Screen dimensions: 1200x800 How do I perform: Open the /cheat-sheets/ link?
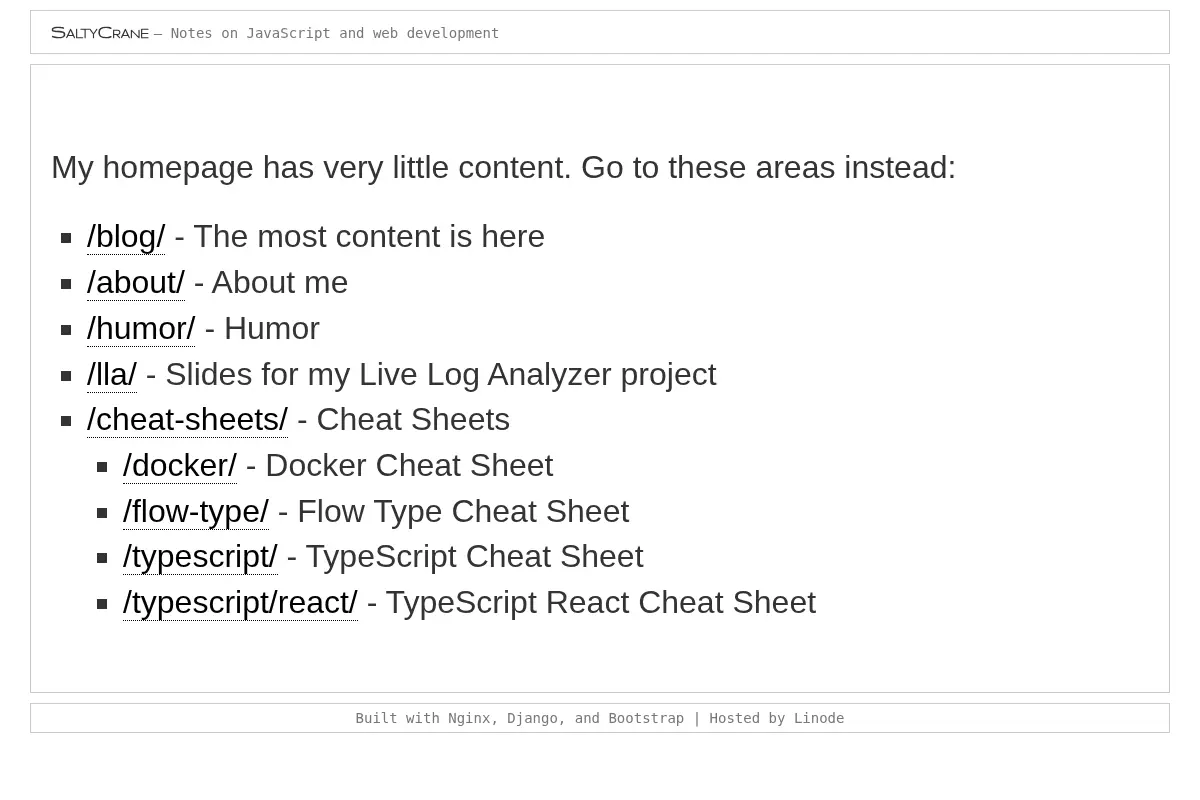click(187, 420)
